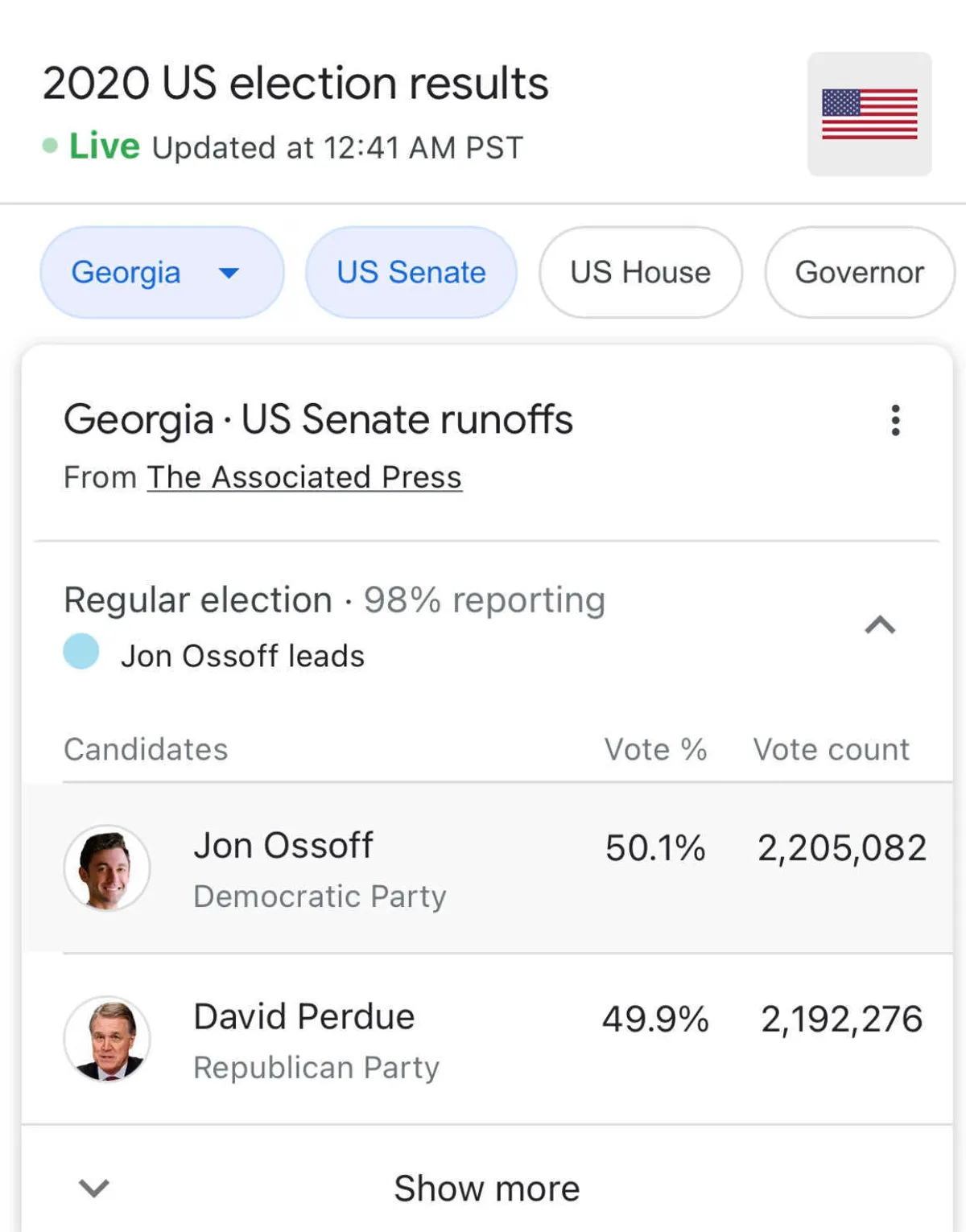Click the light blue Ossoff leads indicator
This screenshot has height=1232, width=966.
click(x=81, y=652)
